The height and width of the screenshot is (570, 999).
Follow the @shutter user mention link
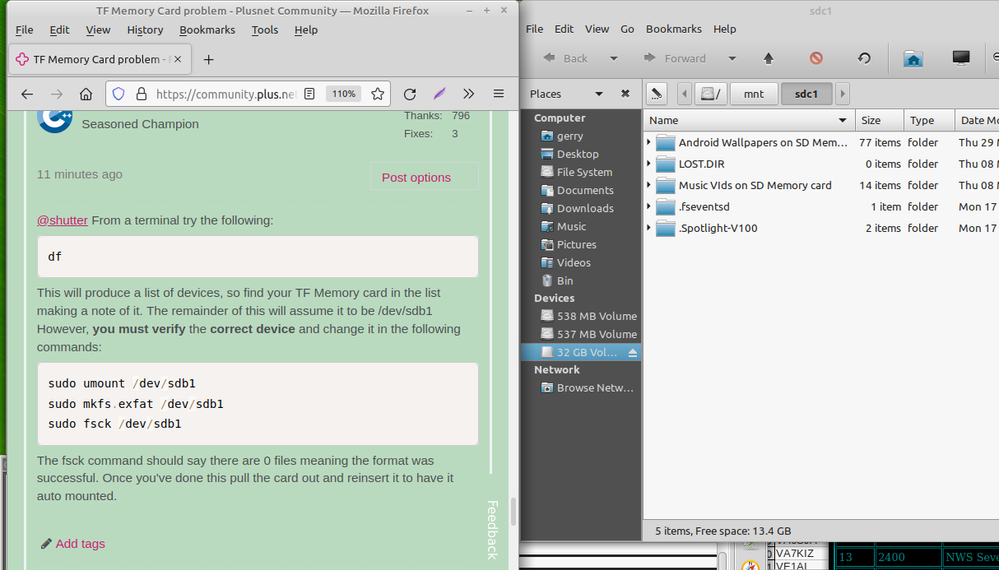(x=62, y=220)
